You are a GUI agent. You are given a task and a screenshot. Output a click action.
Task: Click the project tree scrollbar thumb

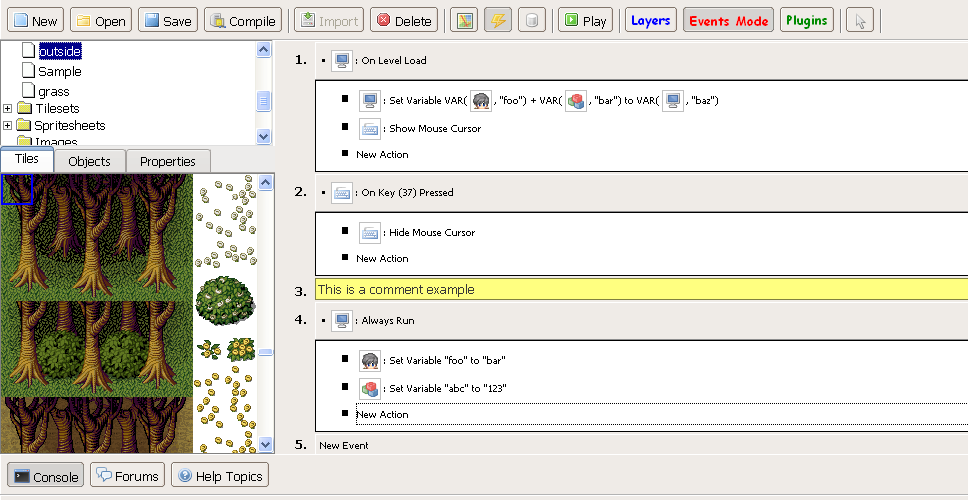[264, 100]
